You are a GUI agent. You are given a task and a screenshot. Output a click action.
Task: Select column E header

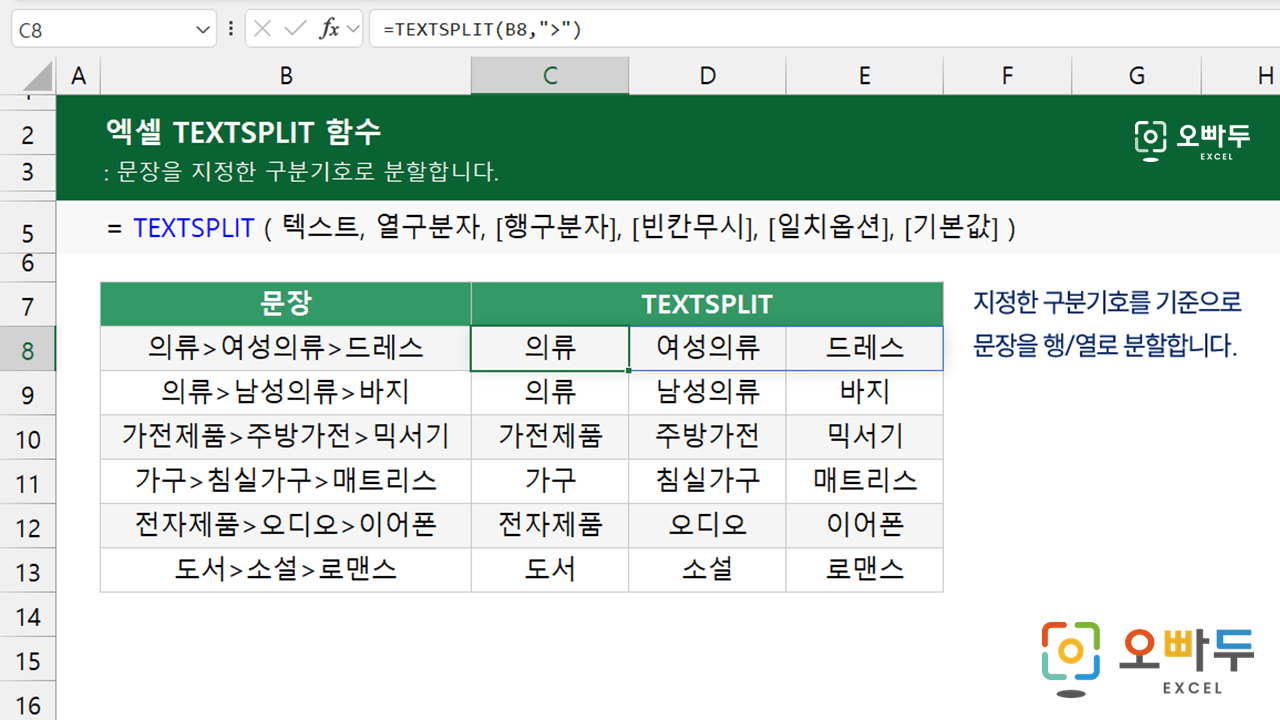coord(865,76)
